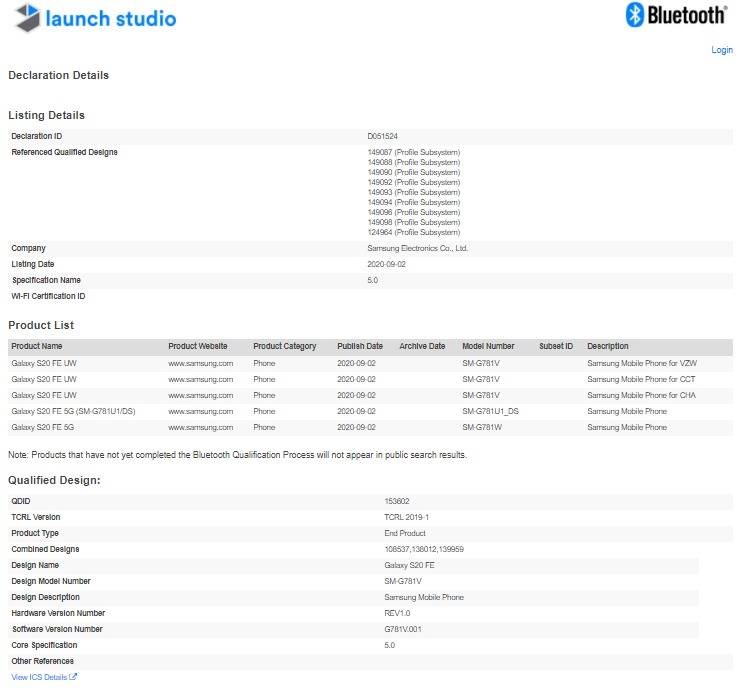Viewport: 741px width, 689px height.
Task: Click Combined Designs value 108537,138012,139959
Action: click(x=424, y=549)
